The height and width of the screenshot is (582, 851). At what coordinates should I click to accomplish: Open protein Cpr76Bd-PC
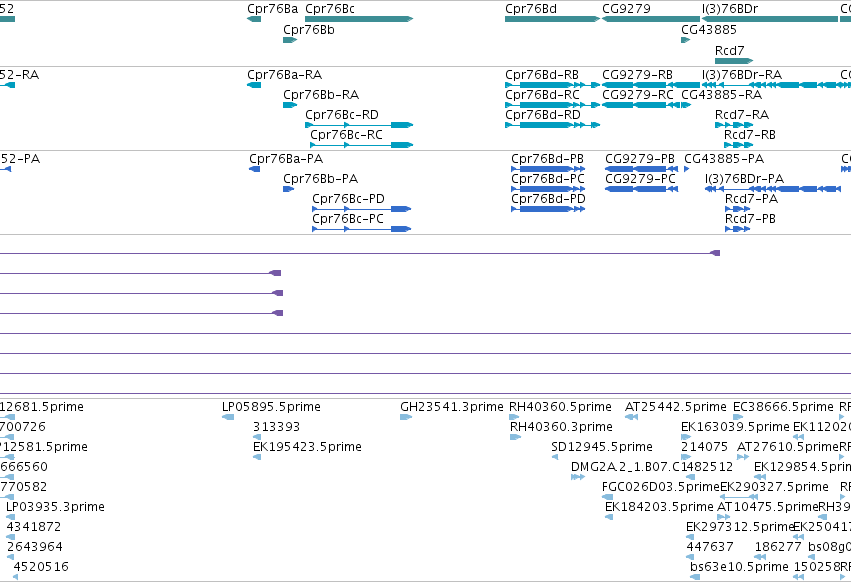(548, 179)
